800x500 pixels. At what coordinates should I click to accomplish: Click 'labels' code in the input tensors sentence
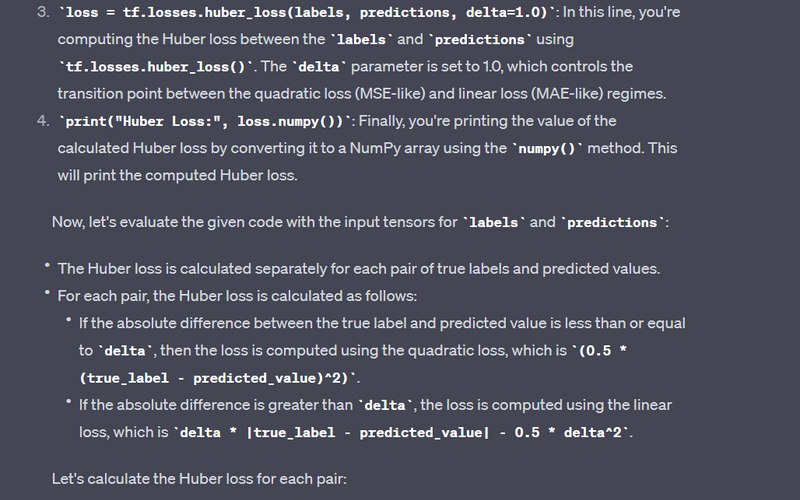tap(494, 222)
